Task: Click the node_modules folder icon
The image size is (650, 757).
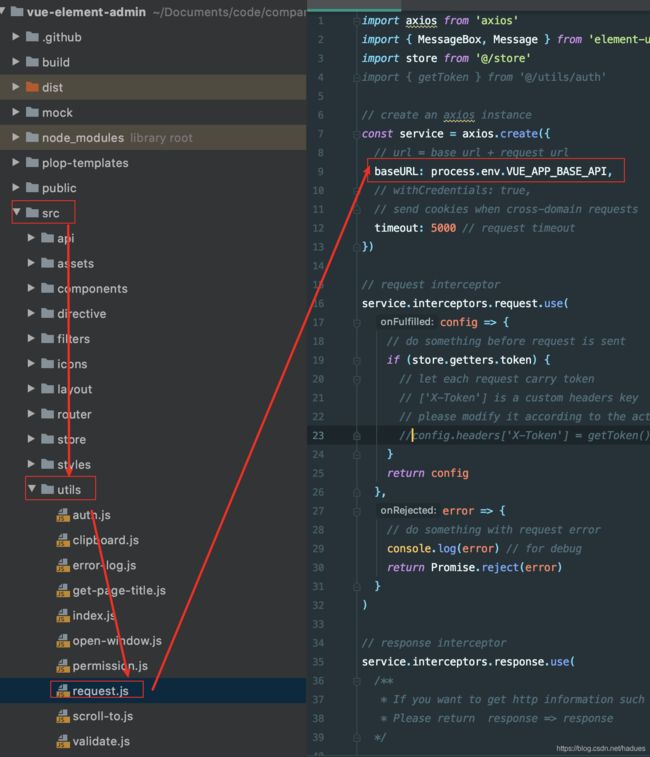Action: pyautogui.click(x=32, y=137)
